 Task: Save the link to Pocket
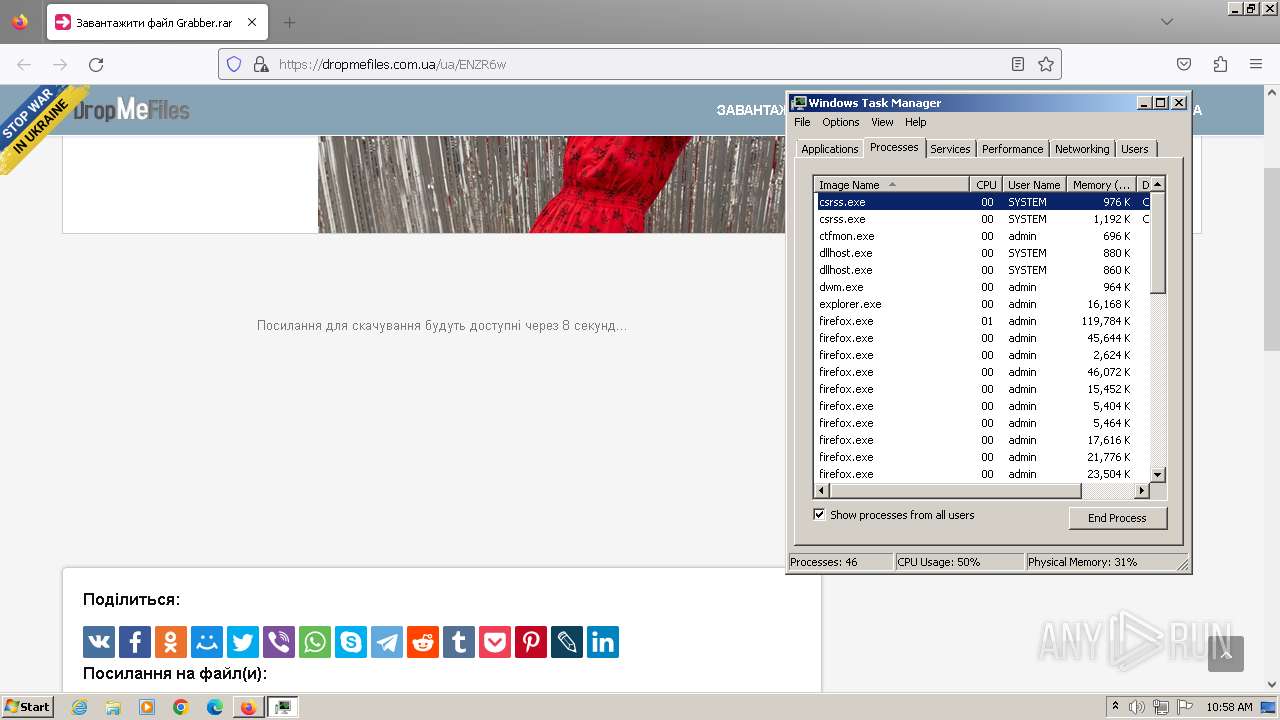[x=495, y=642]
